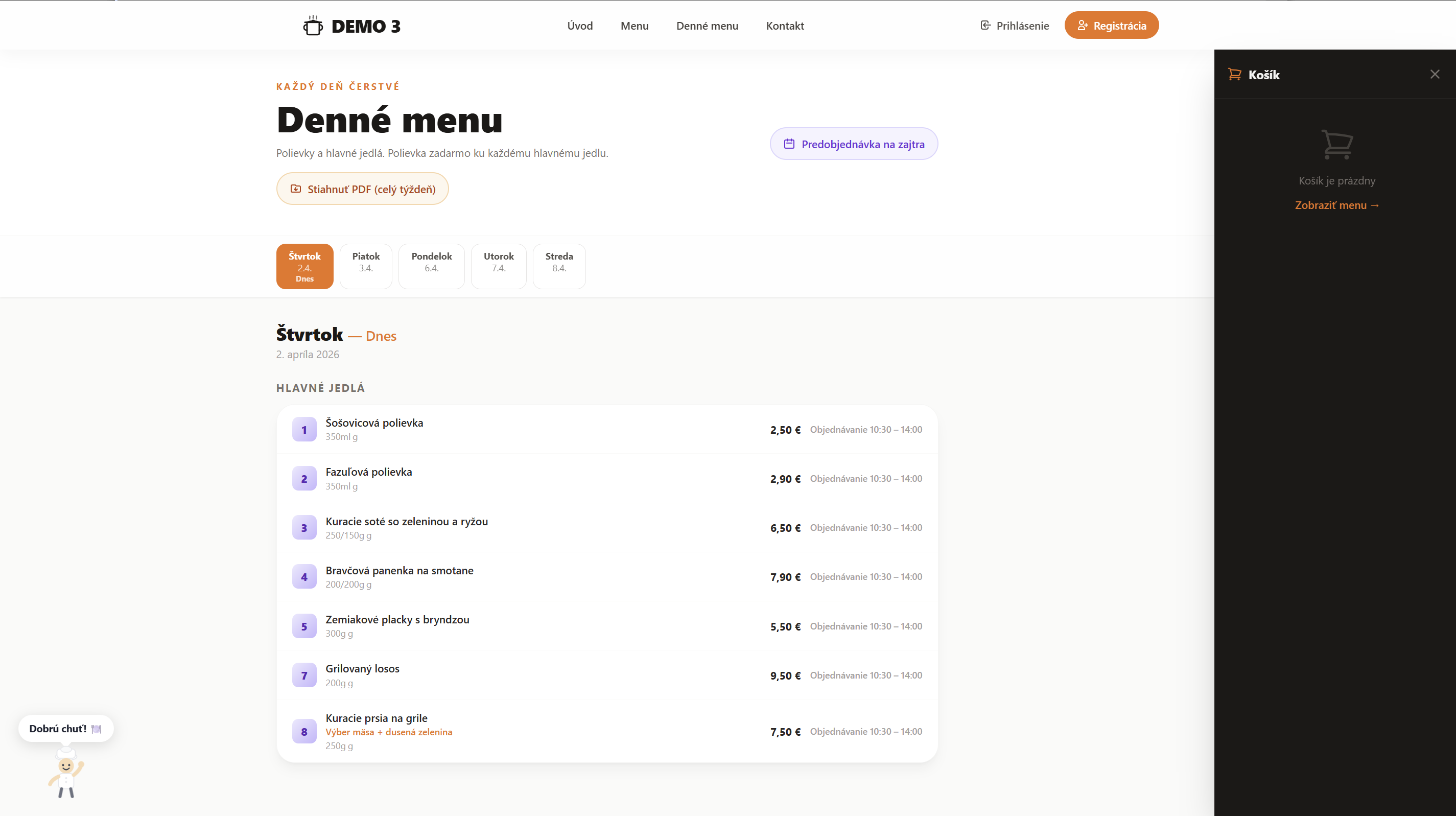The width and height of the screenshot is (1456, 816).
Task: Click Predobjednávka na zajtra button
Action: (854, 144)
